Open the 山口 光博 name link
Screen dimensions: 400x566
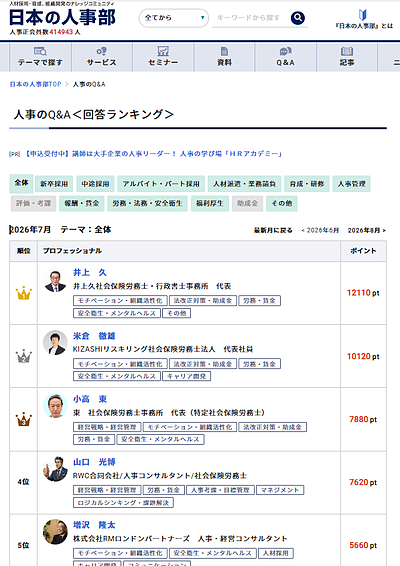click(x=94, y=462)
